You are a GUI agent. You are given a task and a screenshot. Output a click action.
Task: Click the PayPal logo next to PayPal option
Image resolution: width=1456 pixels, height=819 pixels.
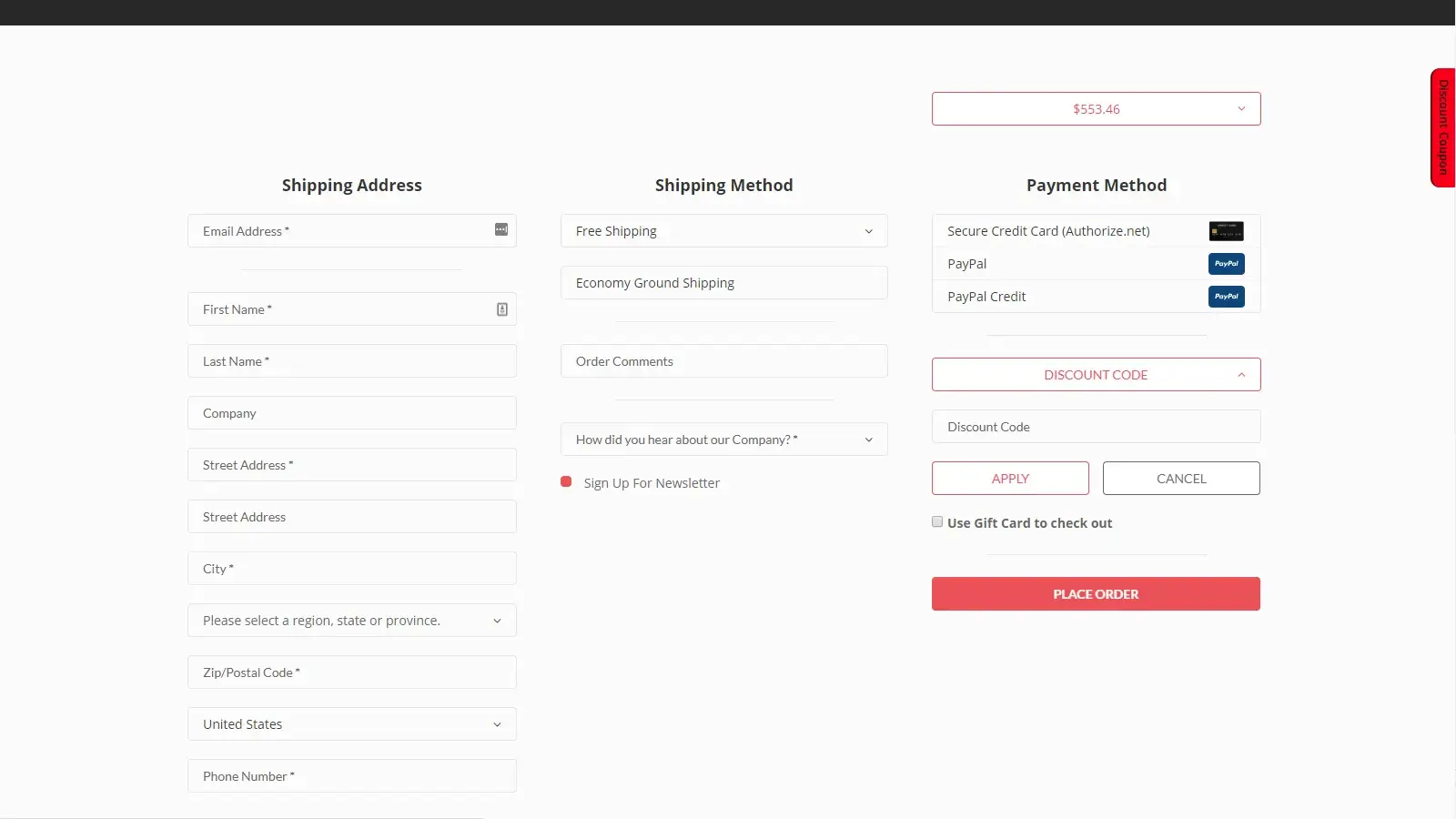1227,263
